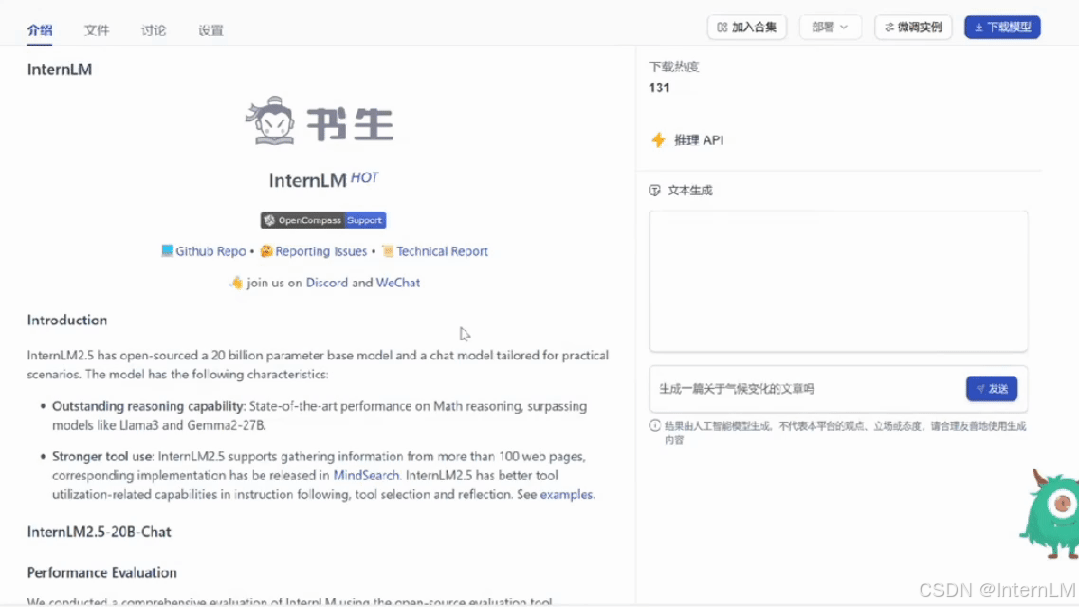Screen dimensions: 1079x607
Task: Click the 微调实例 button
Action: [x=913, y=27]
